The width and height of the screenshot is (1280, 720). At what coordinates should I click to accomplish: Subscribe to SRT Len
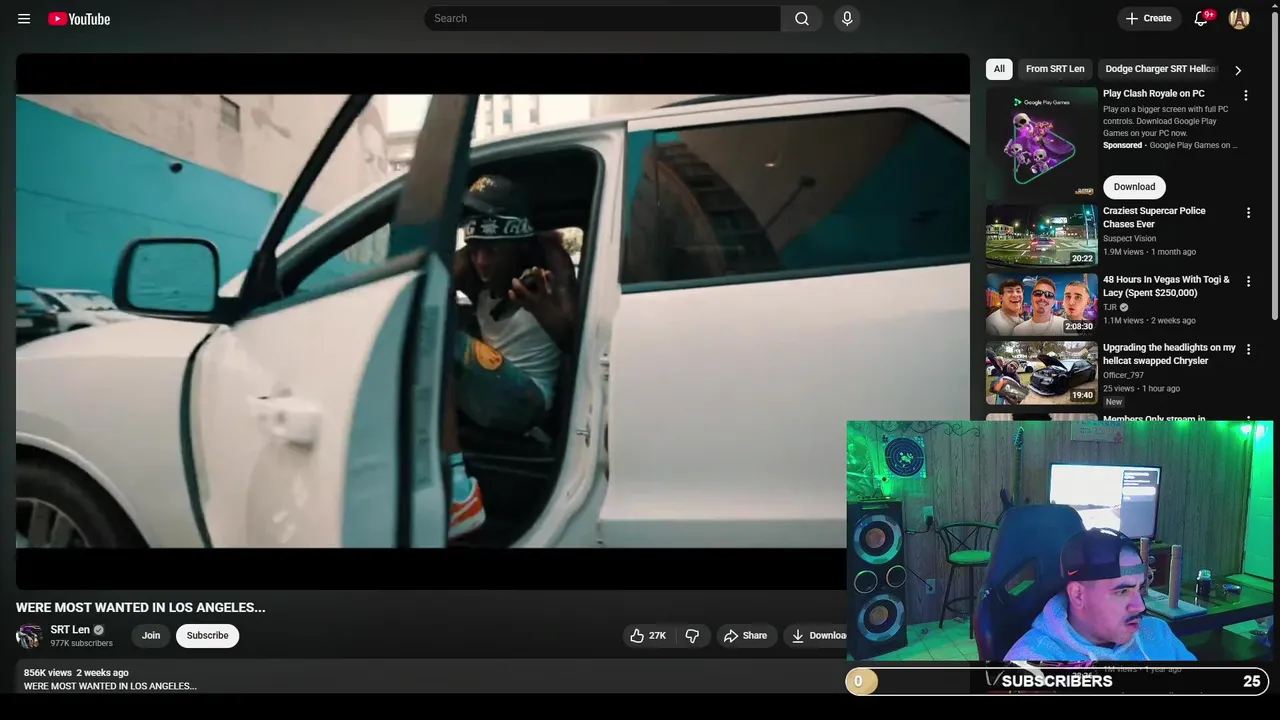207,636
